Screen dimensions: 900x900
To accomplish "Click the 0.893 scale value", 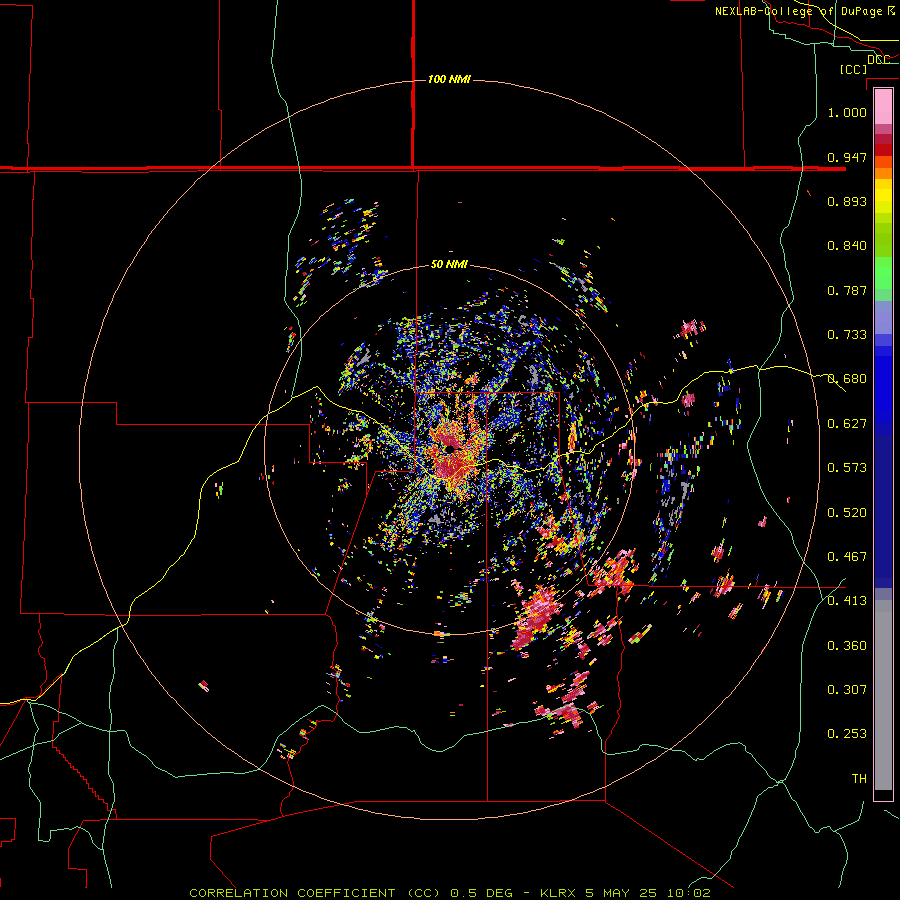I will click(847, 201).
